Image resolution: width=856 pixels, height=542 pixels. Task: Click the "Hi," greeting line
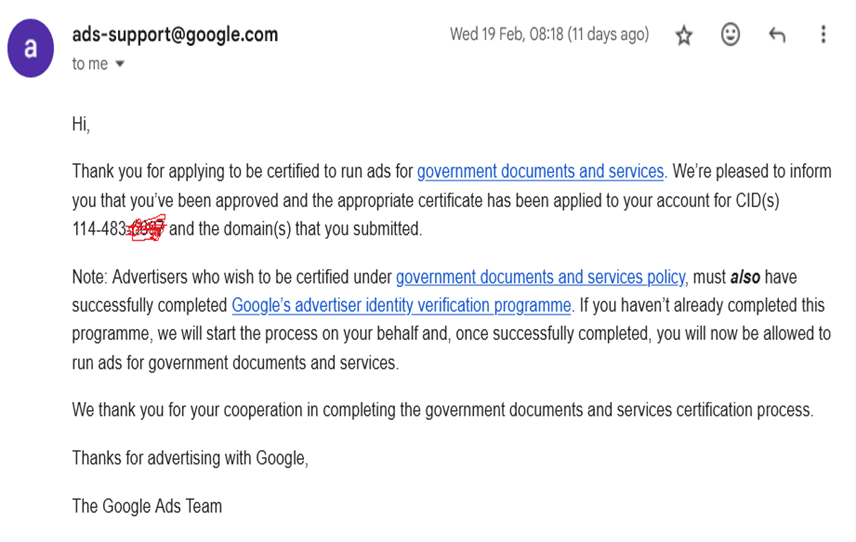[x=81, y=124]
